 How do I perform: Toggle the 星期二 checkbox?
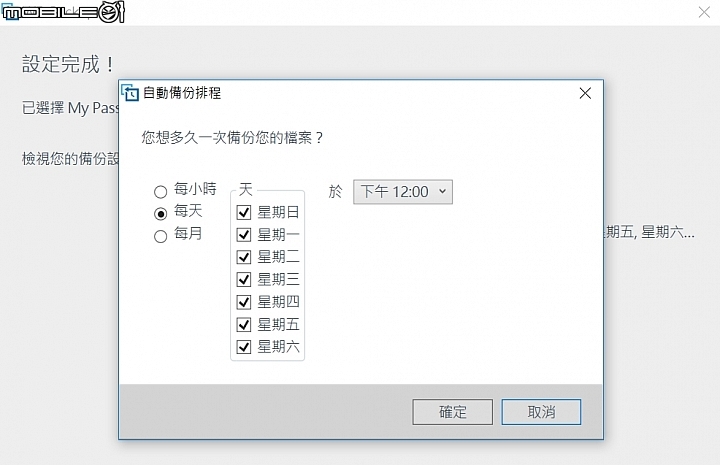point(244,257)
